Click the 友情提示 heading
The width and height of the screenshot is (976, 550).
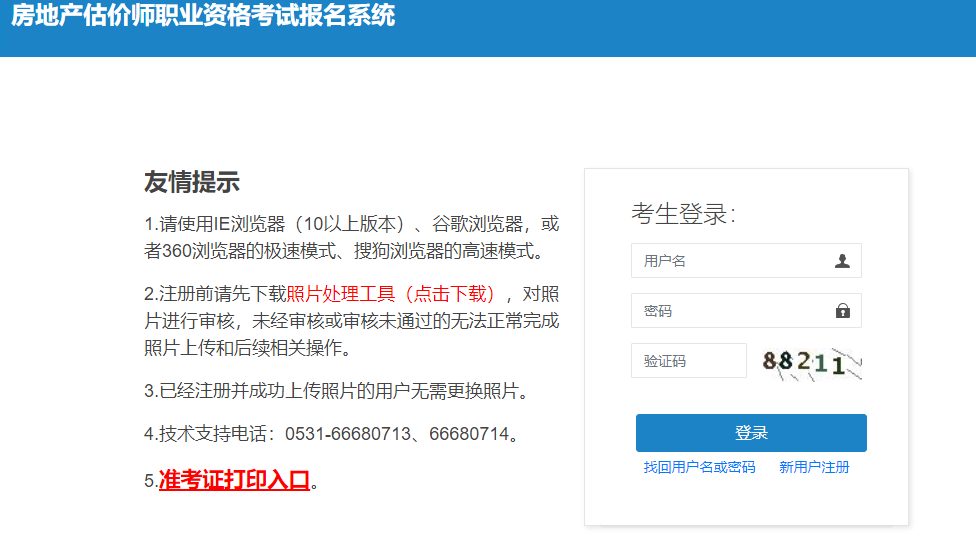[192, 182]
